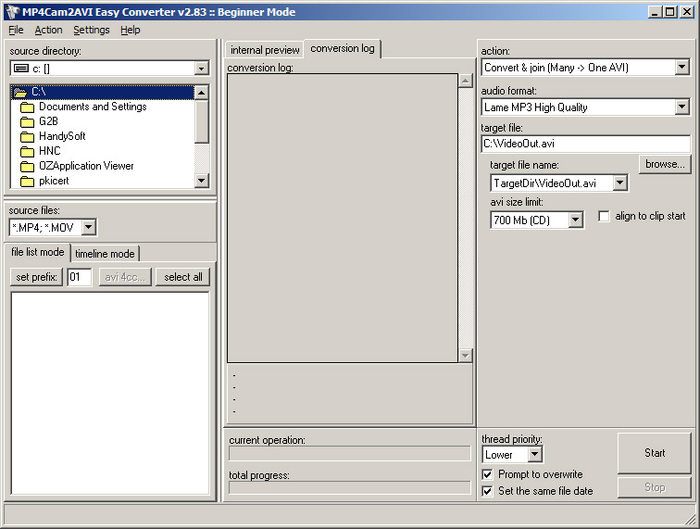
Task: Select Documents and Settings in folder tree
Action: point(93,107)
